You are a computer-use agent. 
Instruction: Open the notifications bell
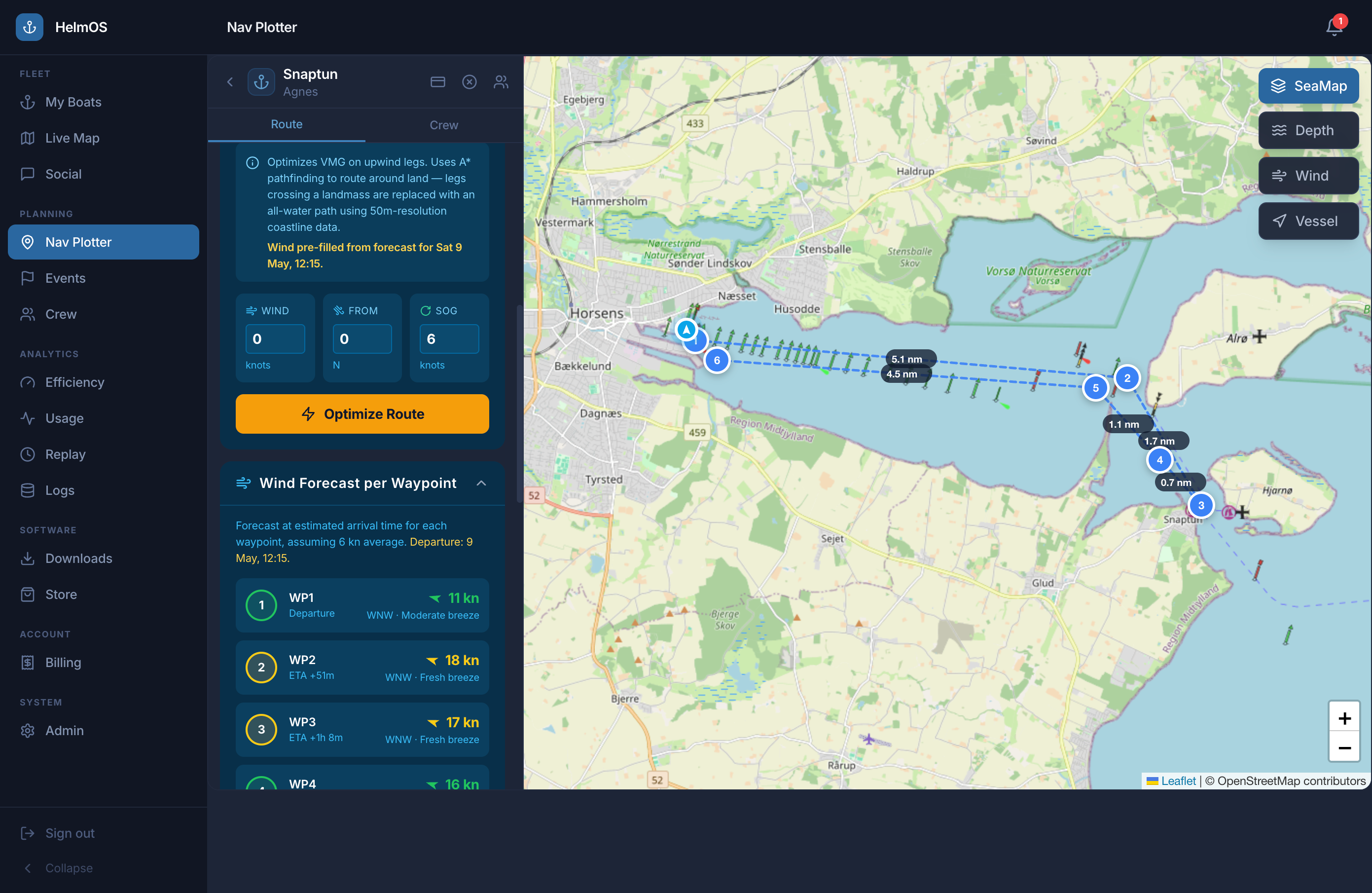[1334, 27]
